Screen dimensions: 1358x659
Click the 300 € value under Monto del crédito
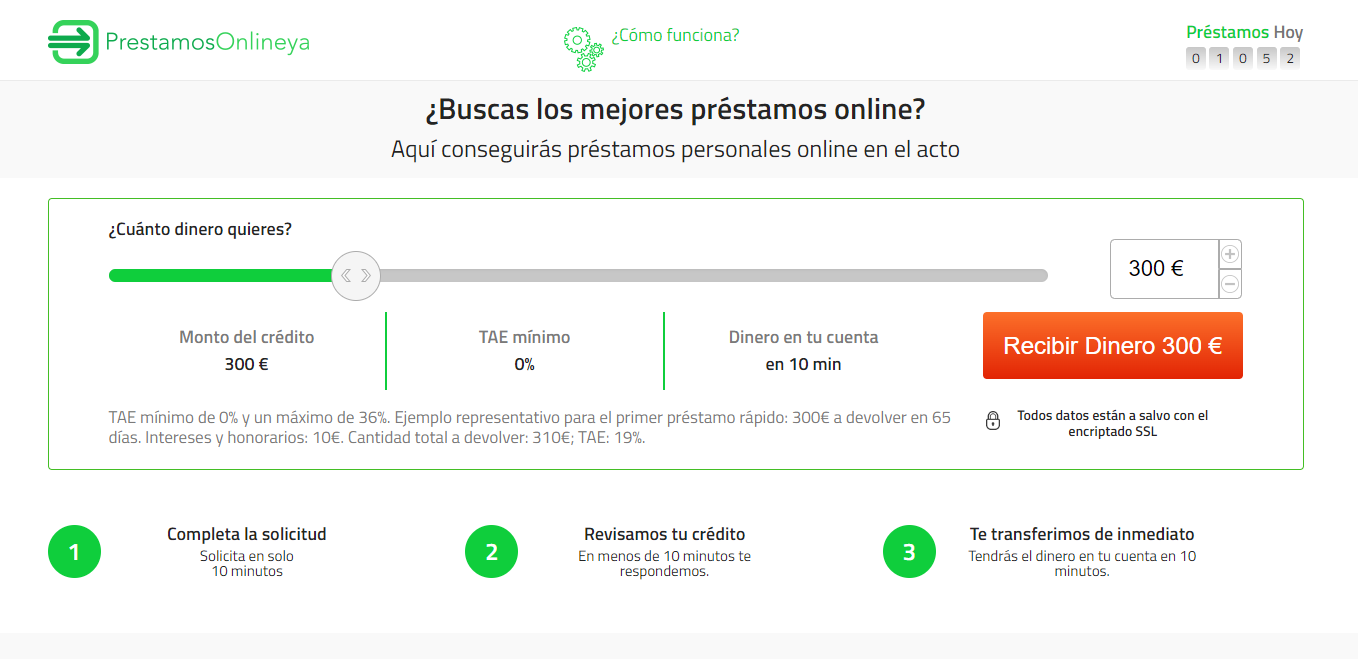[x=246, y=365]
